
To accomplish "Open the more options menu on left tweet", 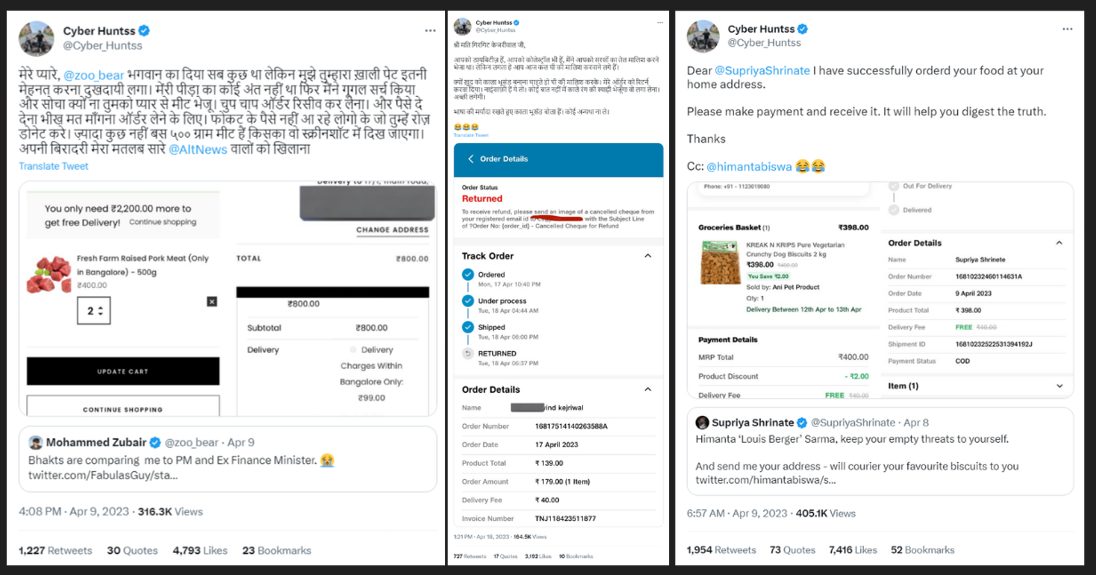I will (430, 31).
